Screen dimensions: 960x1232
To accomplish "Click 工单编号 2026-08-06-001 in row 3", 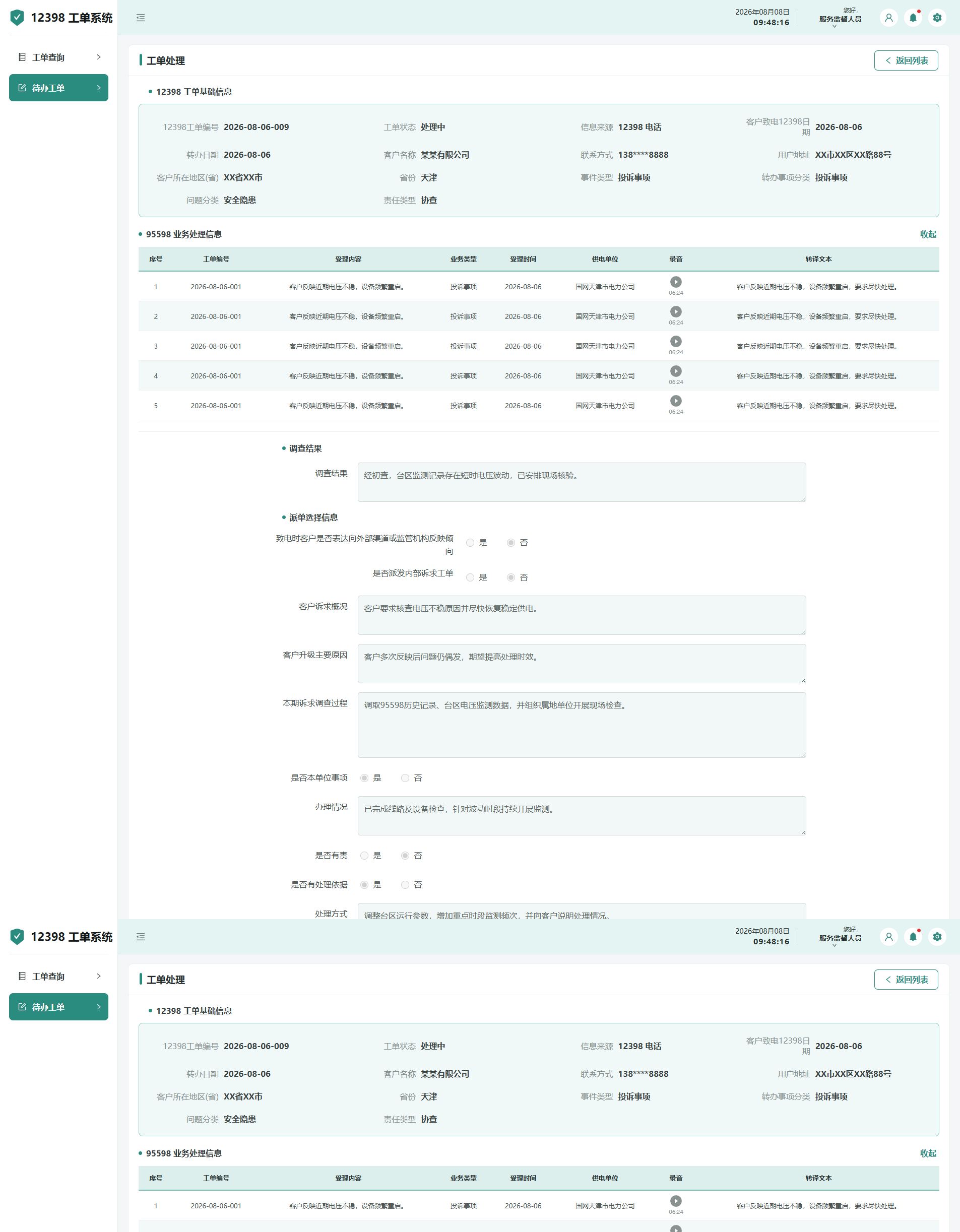I will [x=216, y=346].
